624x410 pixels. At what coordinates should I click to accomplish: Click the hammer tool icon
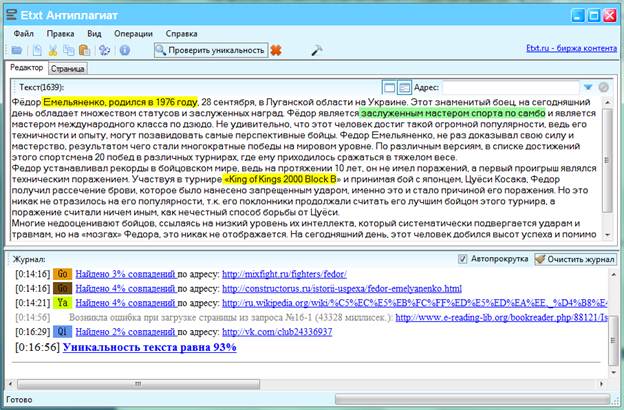pos(317,50)
